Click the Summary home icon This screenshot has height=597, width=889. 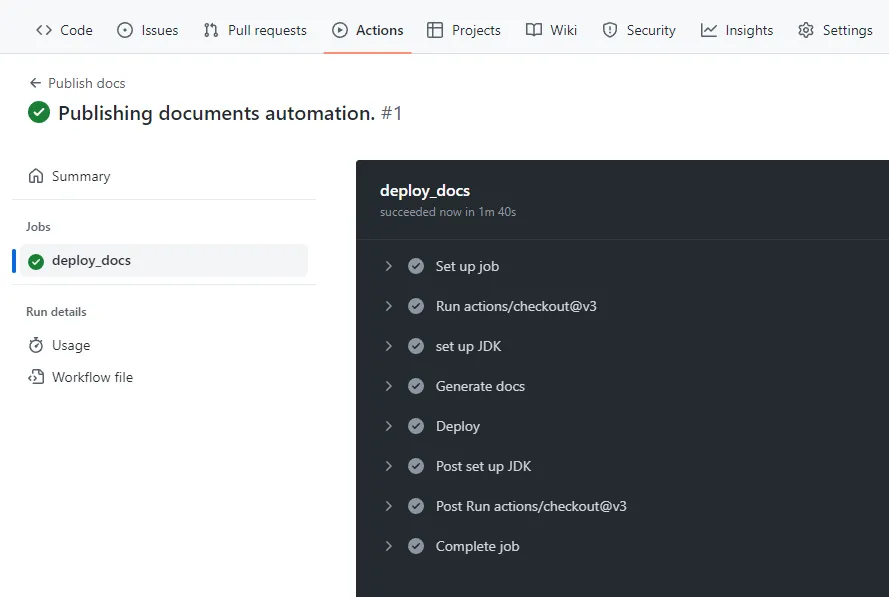pos(36,176)
